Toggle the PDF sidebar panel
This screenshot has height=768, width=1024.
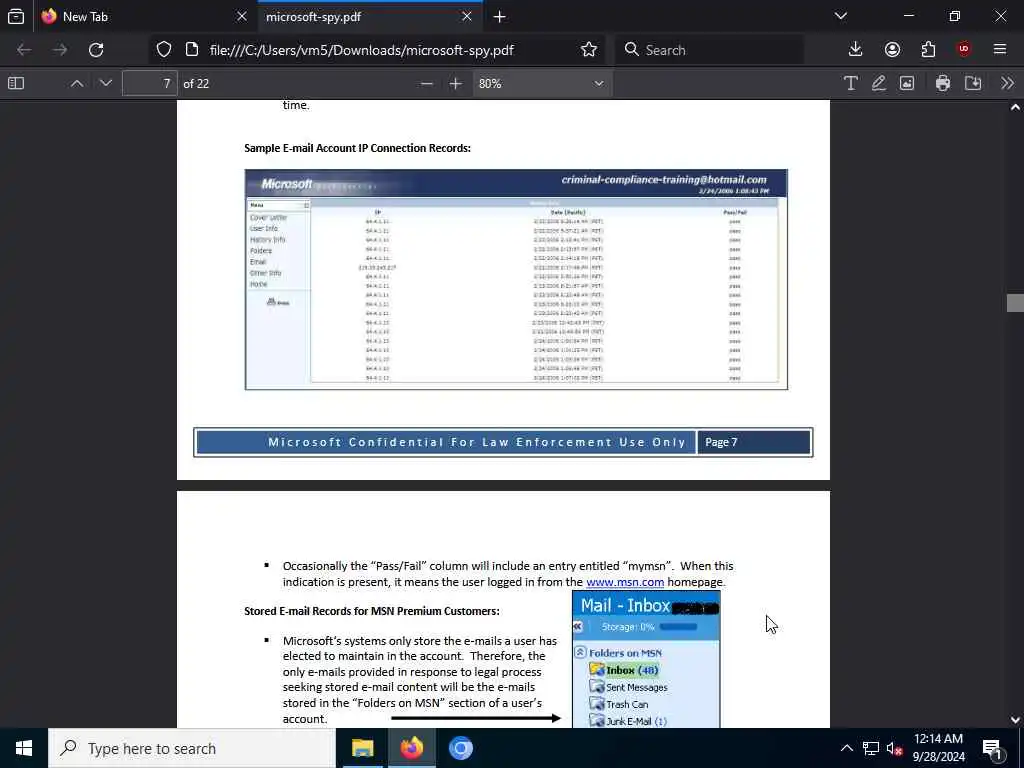click(x=16, y=83)
